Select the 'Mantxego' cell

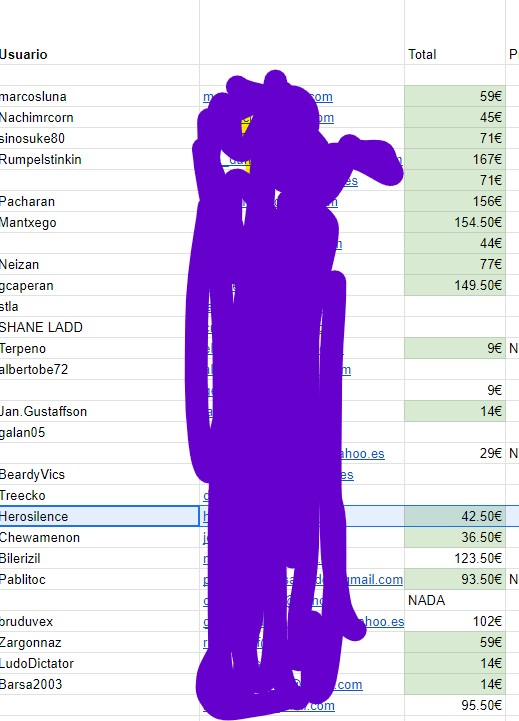pyautogui.click(x=99, y=223)
